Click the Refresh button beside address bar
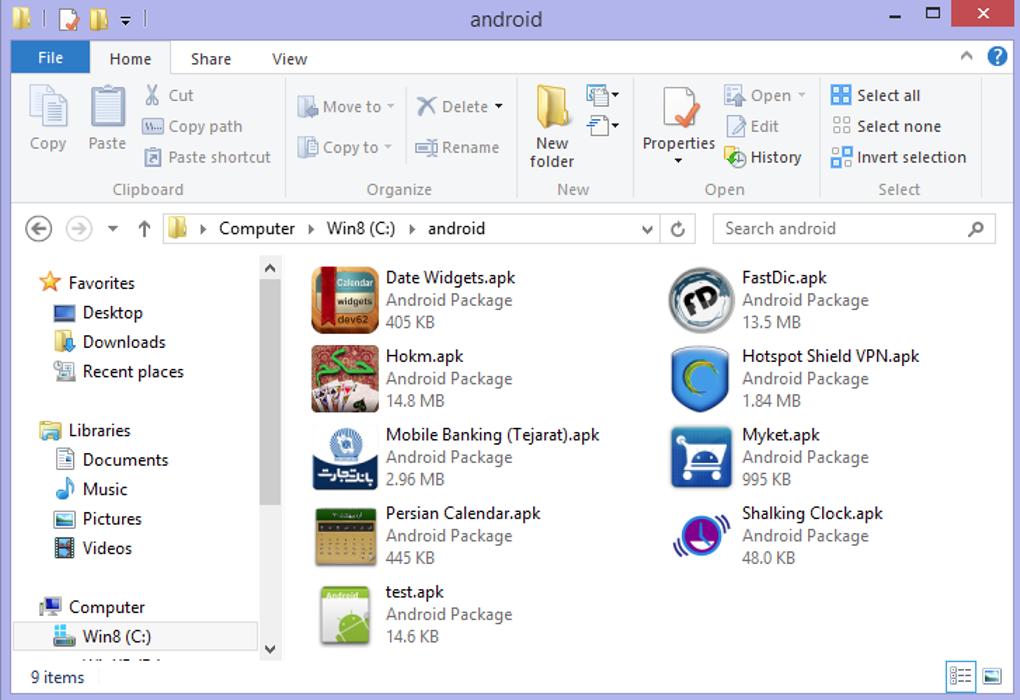The image size is (1020, 700). tap(678, 229)
